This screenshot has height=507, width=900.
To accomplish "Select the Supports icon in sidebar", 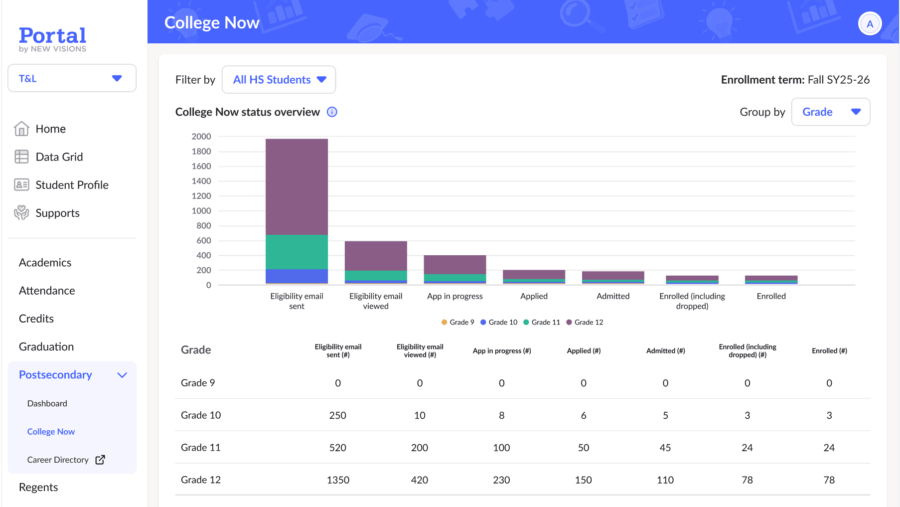I will click(x=21, y=213).
